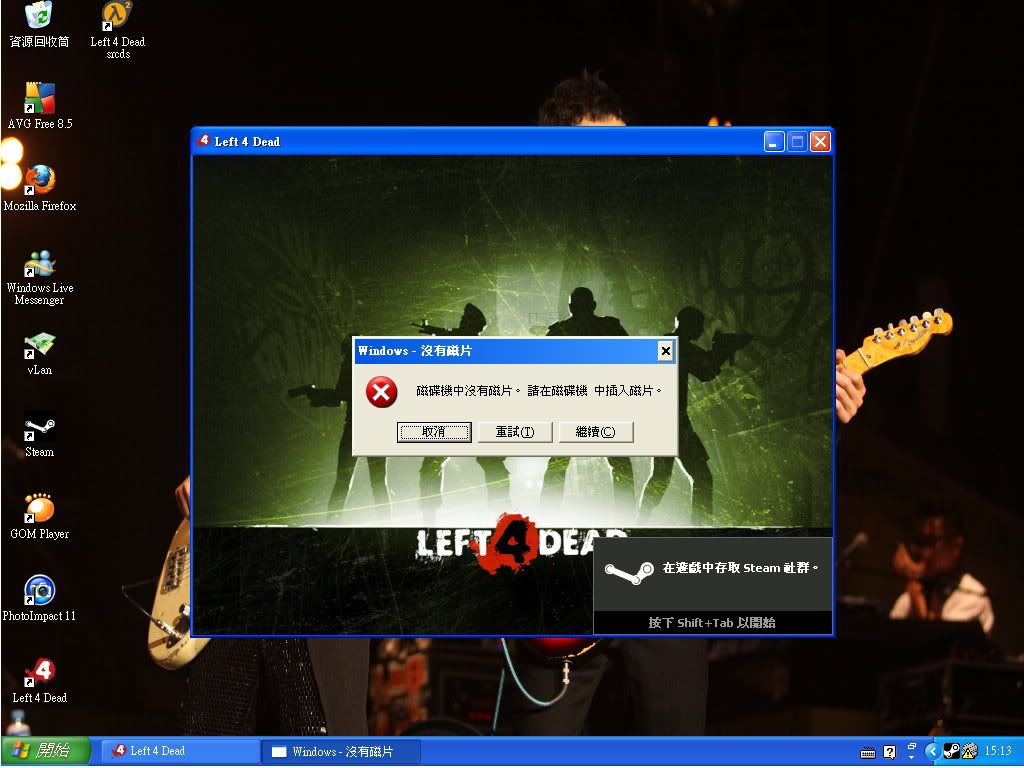Open GOM Player desktop shortcut
The height and width of the screenshot is (768, 1024).
coord(39,510)
